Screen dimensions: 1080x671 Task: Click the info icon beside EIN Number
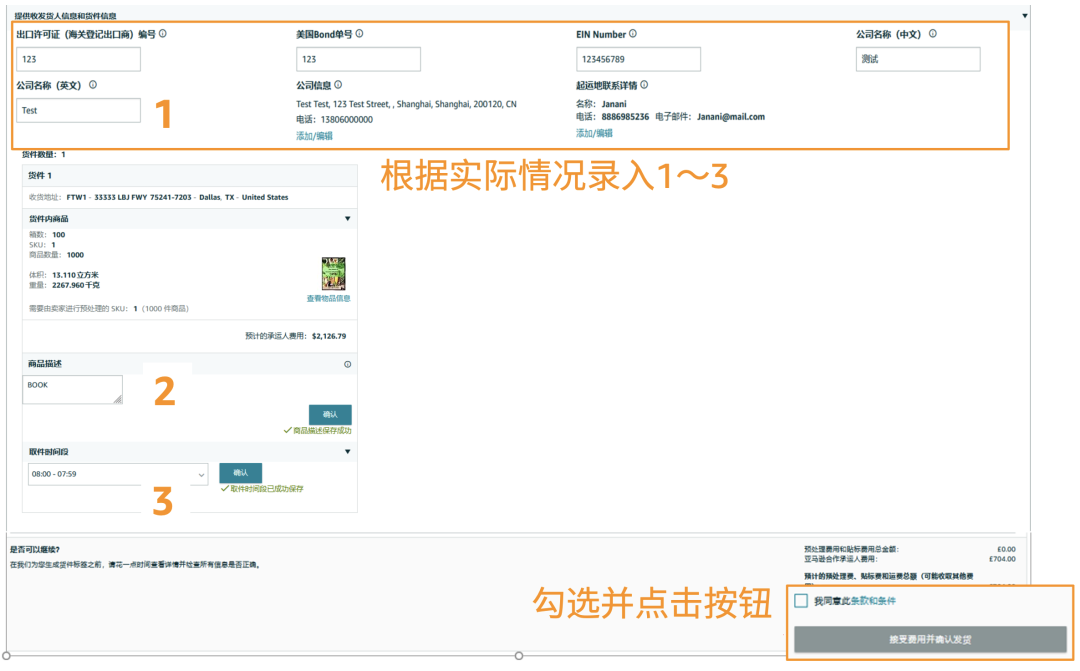coord(632,33)
